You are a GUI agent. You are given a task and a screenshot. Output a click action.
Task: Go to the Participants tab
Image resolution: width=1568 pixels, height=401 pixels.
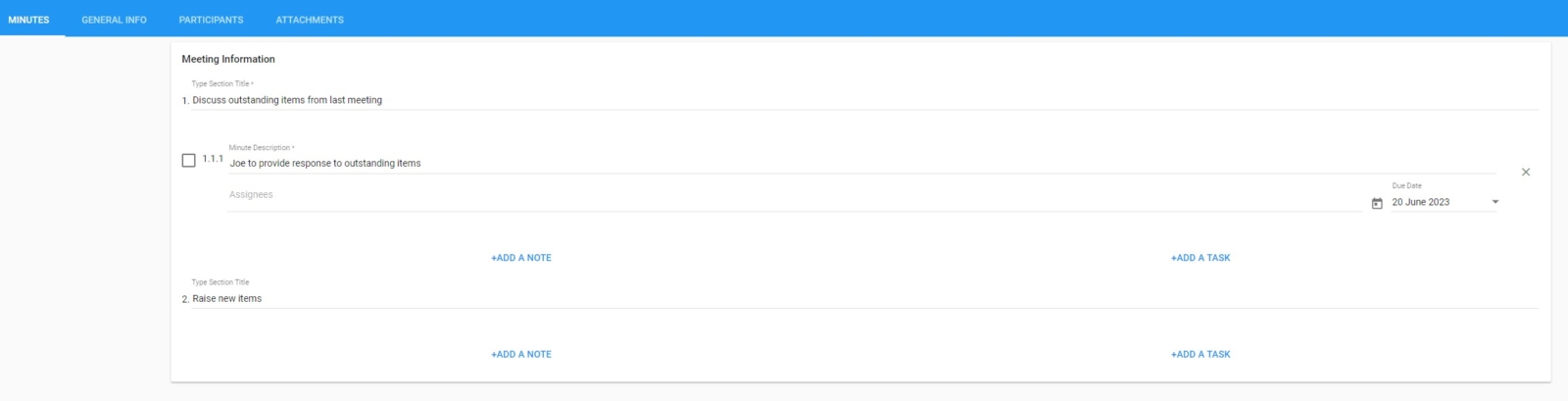point(211,19)
